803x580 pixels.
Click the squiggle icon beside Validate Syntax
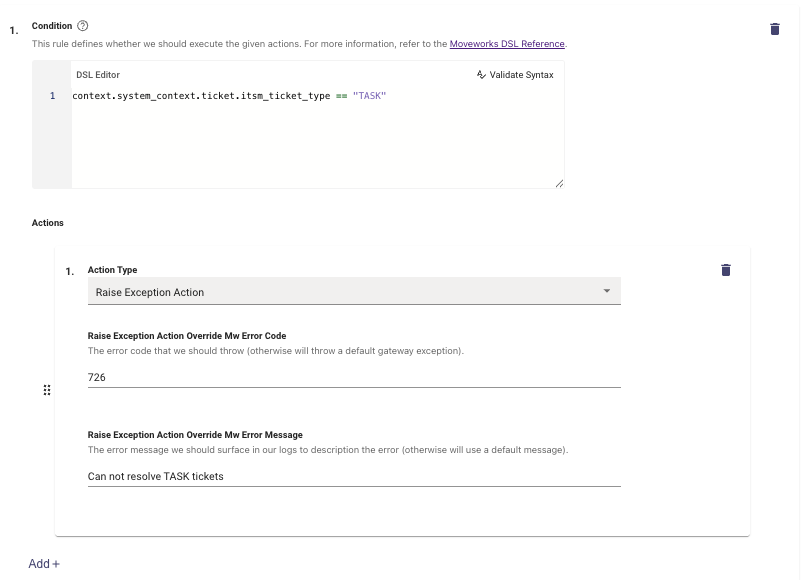click(481, 75)
